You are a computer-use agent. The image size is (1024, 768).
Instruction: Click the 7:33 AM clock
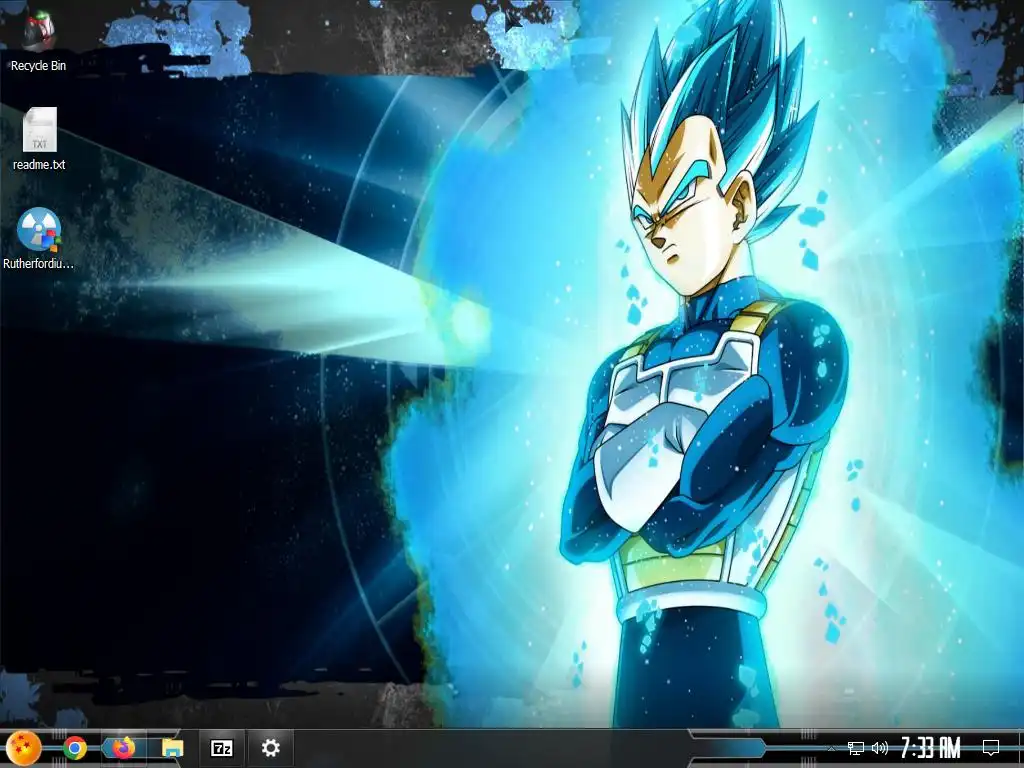click(931, 748)
